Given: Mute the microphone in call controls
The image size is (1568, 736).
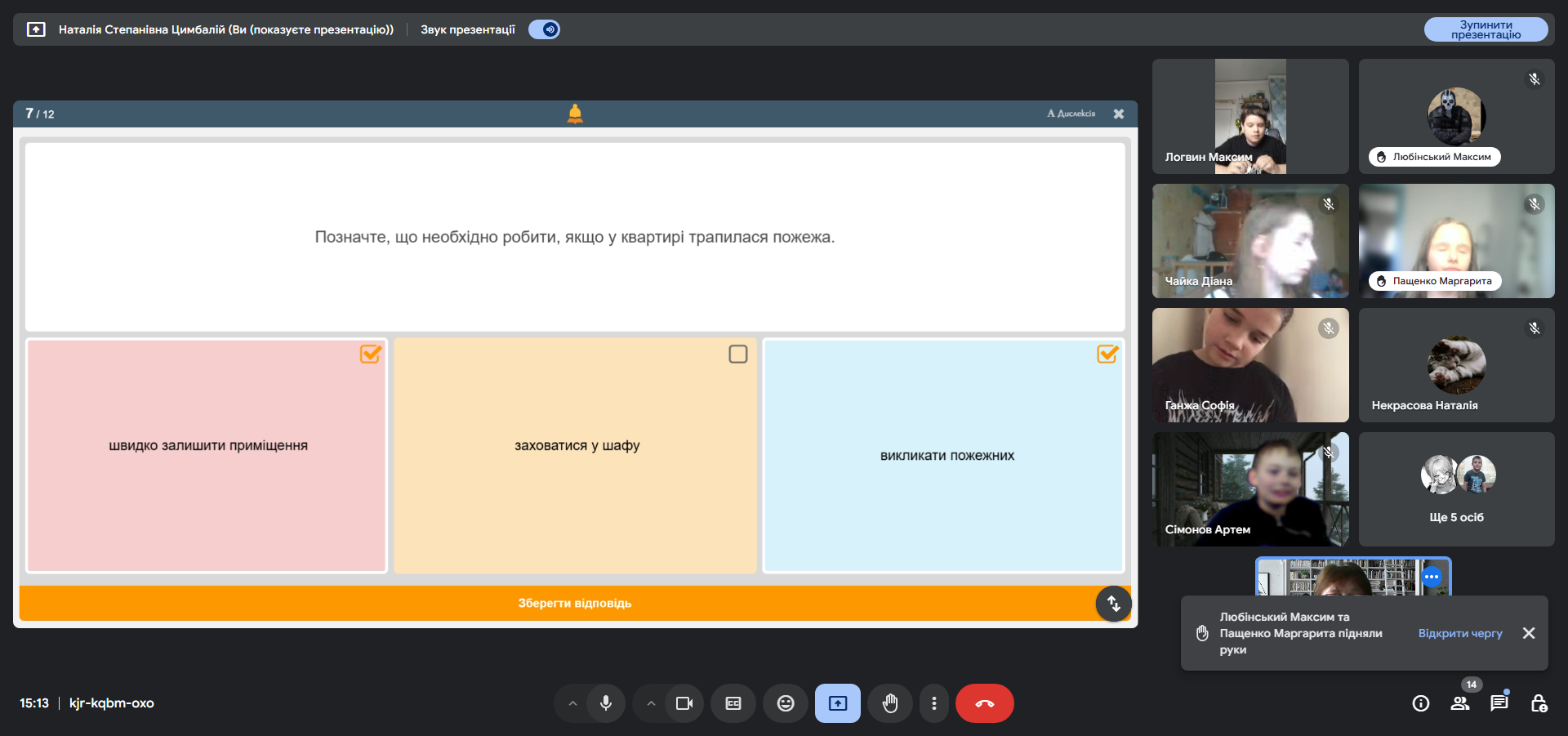Looking at the screenshot, I should pyautogui.click(x=606, y=703).
